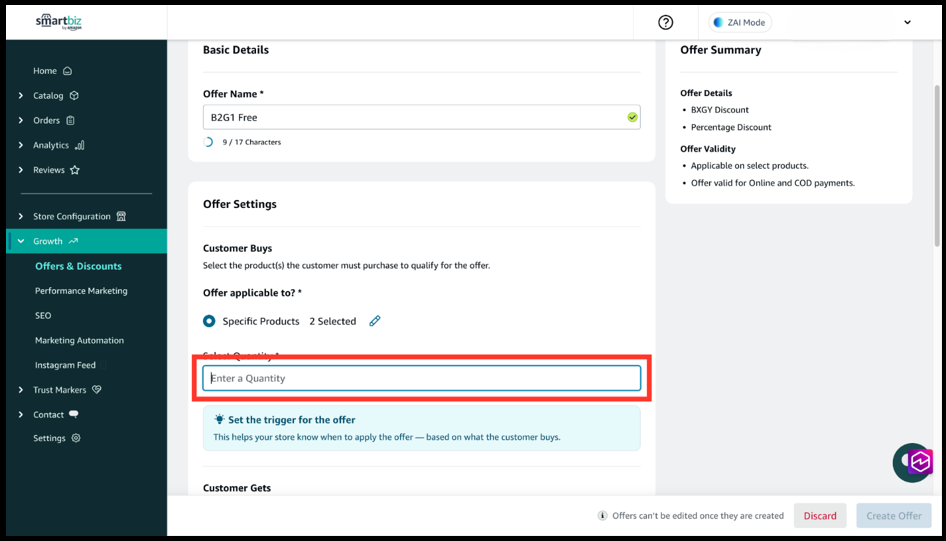Open the Instagram Feed menu item
Image resolution: width=946 pixels, height=541 pixels.
65,365
